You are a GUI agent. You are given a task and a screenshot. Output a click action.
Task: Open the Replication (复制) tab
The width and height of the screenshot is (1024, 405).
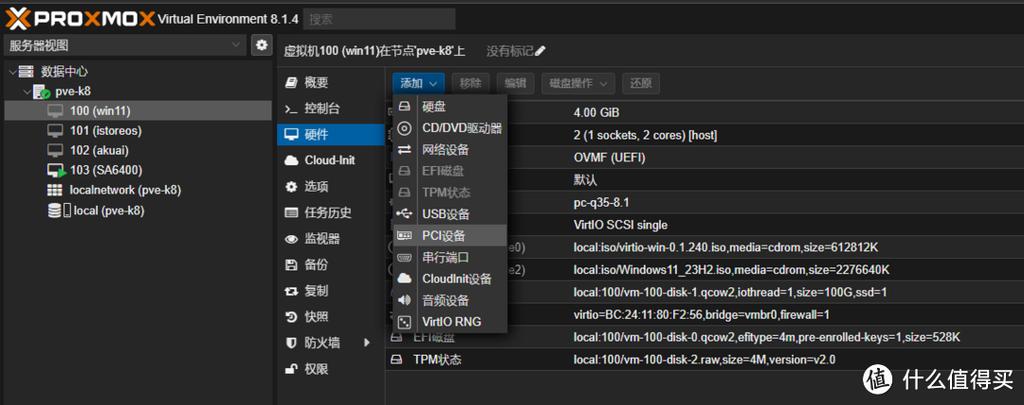pyautogui.click(x=330, y=291)
